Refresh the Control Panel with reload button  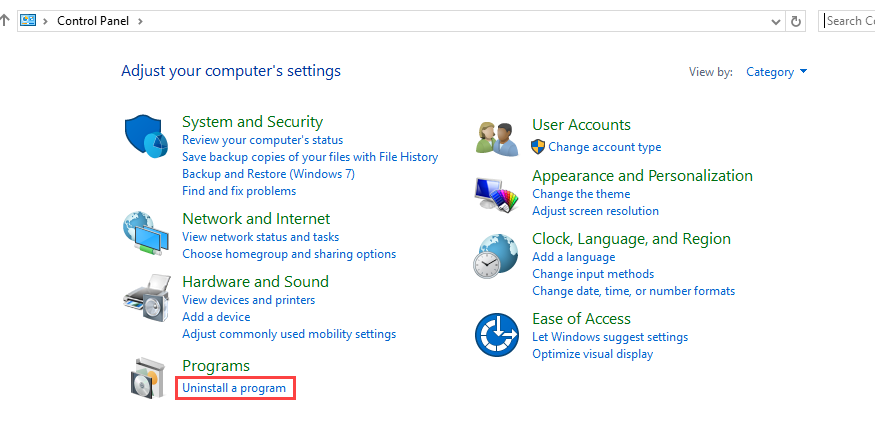pos(795,21)
